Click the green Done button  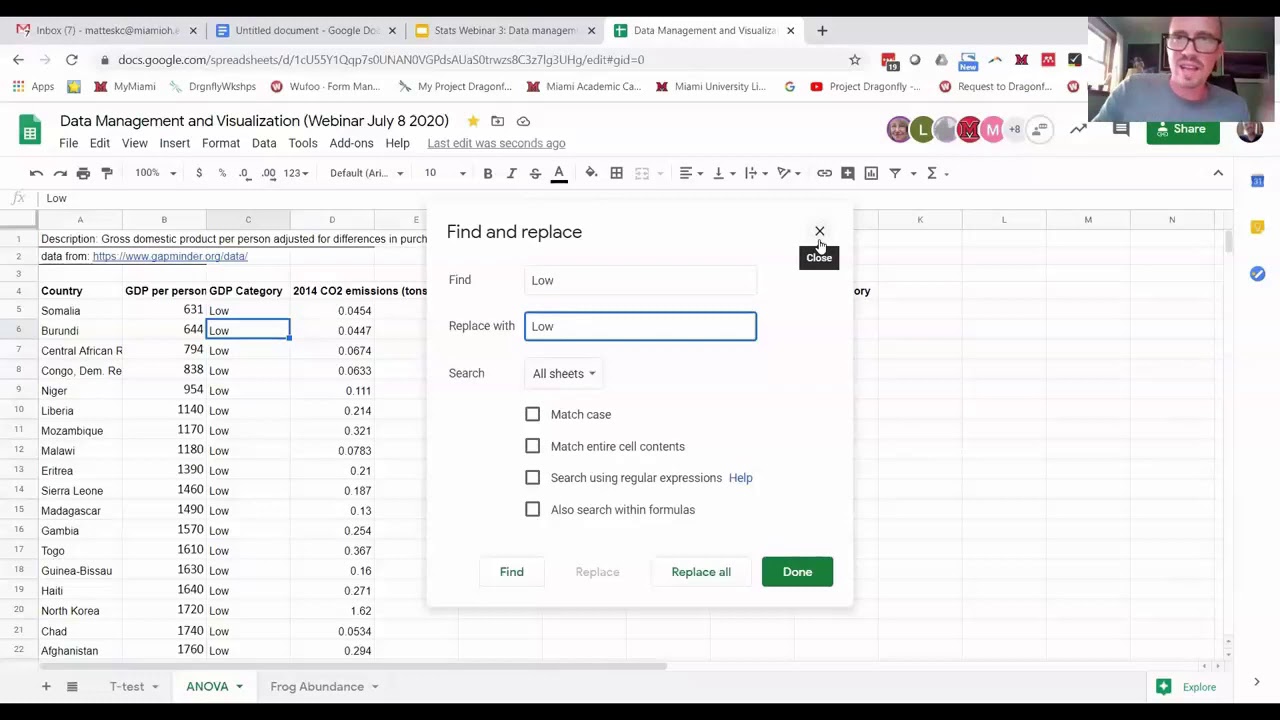pos(797,572)
